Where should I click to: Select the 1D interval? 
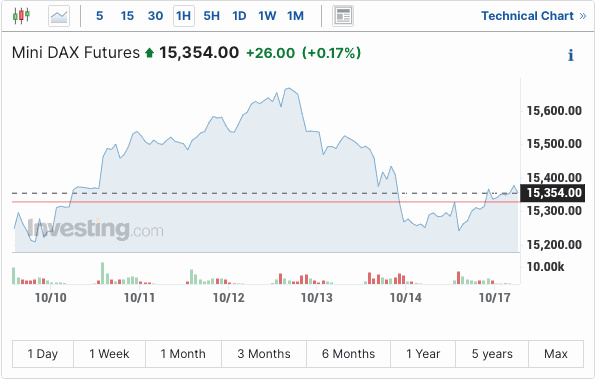[x=239, y=16]
